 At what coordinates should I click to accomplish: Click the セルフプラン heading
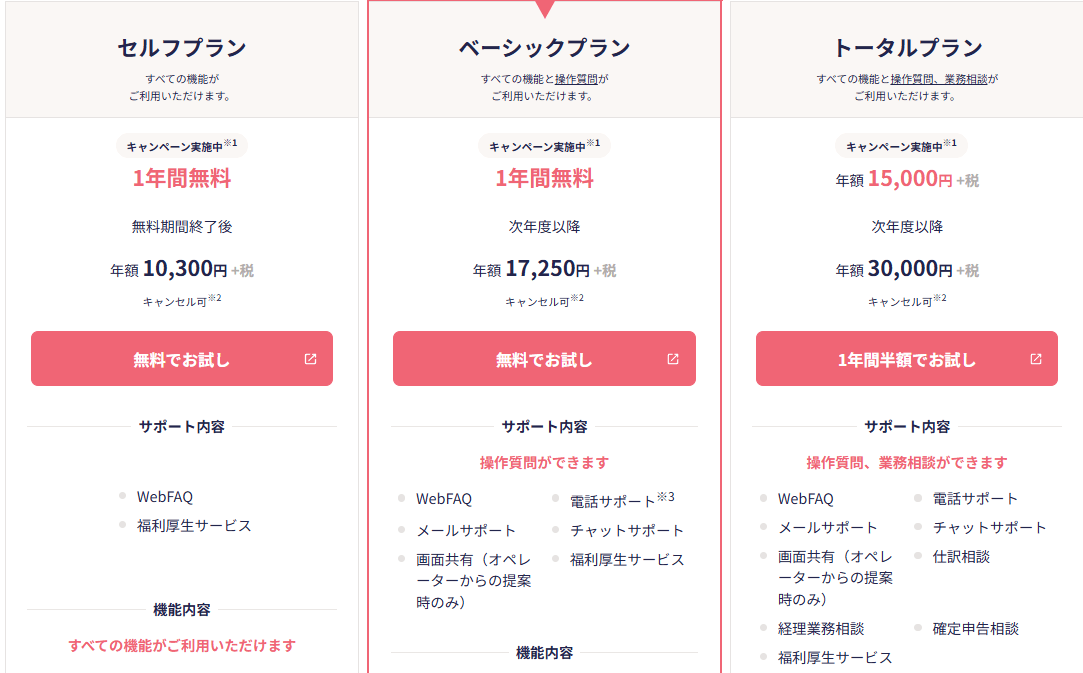(181, 48)
